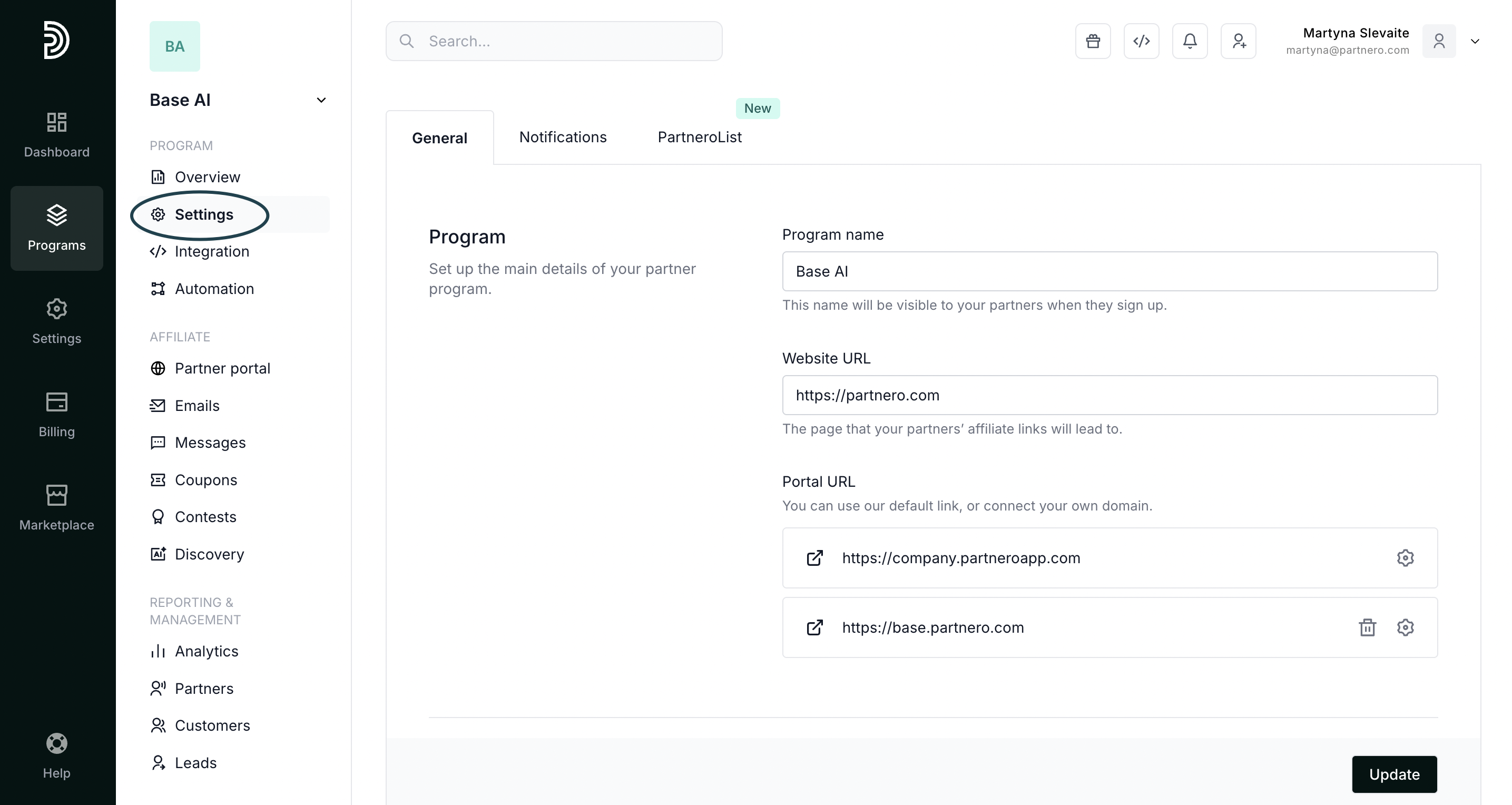The image size is (1512, 805).
Task: Open settings gear for company.partneroapp.com URL
Action: point(1405,558)
